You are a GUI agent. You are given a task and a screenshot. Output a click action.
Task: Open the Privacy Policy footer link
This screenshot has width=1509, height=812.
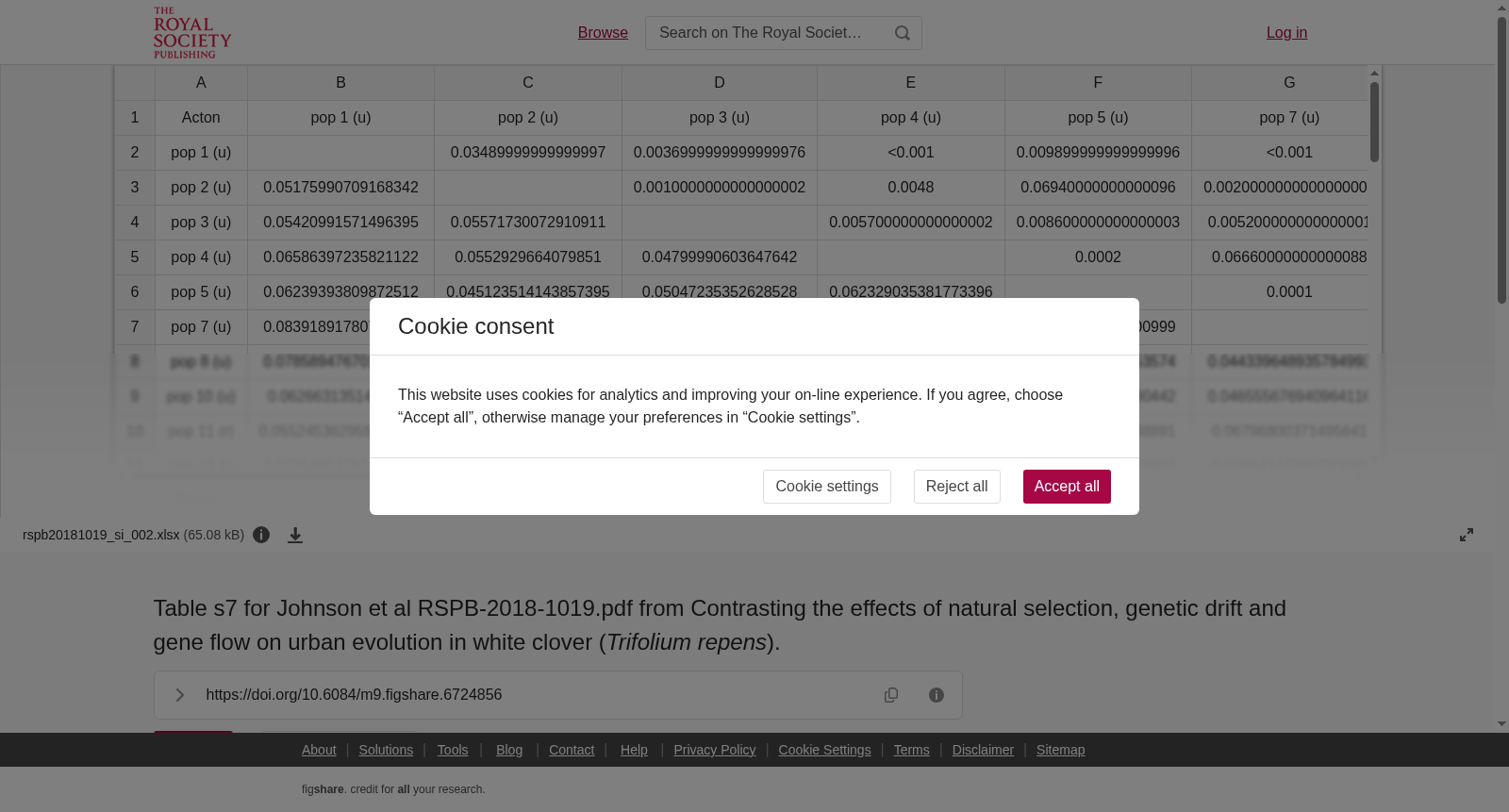point(715,750)
